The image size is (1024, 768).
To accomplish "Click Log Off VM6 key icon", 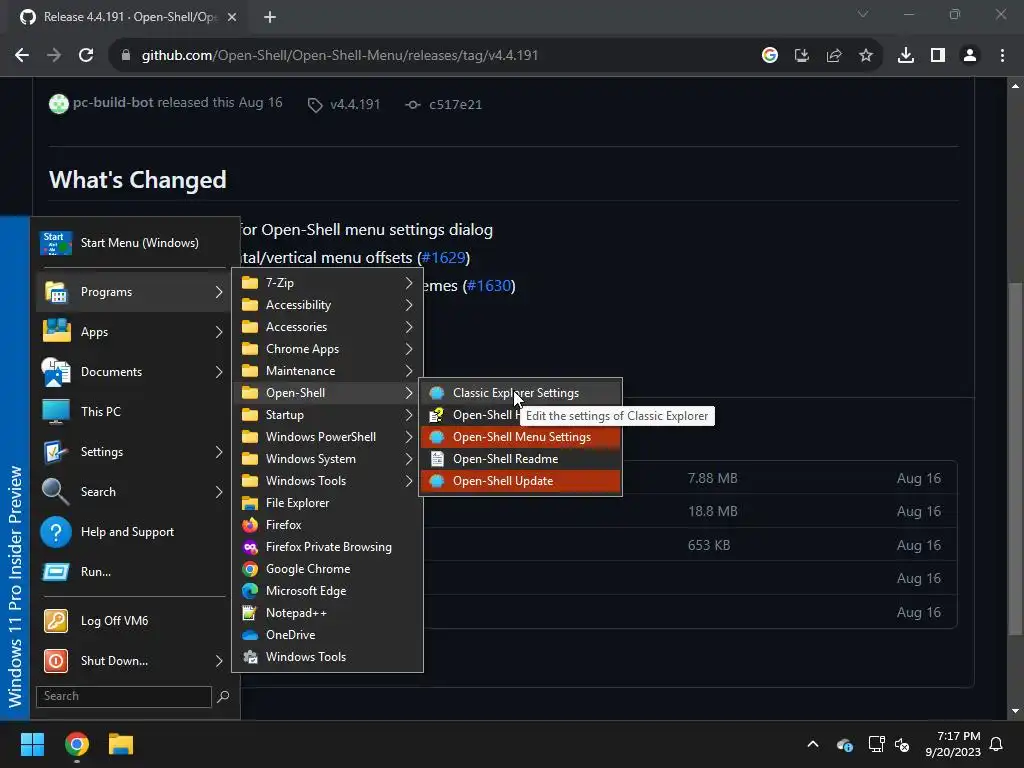I will pyautogui.click(x=56, y=620).
